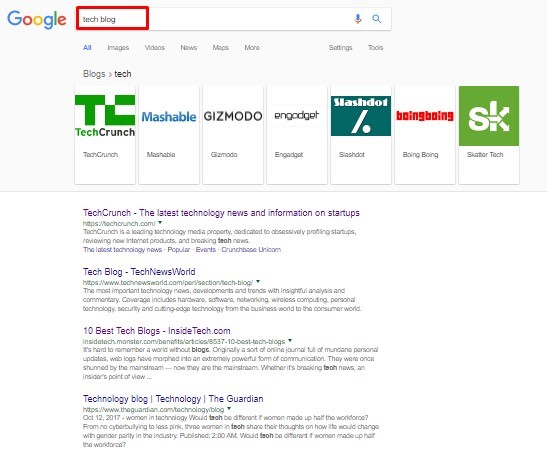Click the Mashable card label text
547x458 pixels.
[161, 155]
